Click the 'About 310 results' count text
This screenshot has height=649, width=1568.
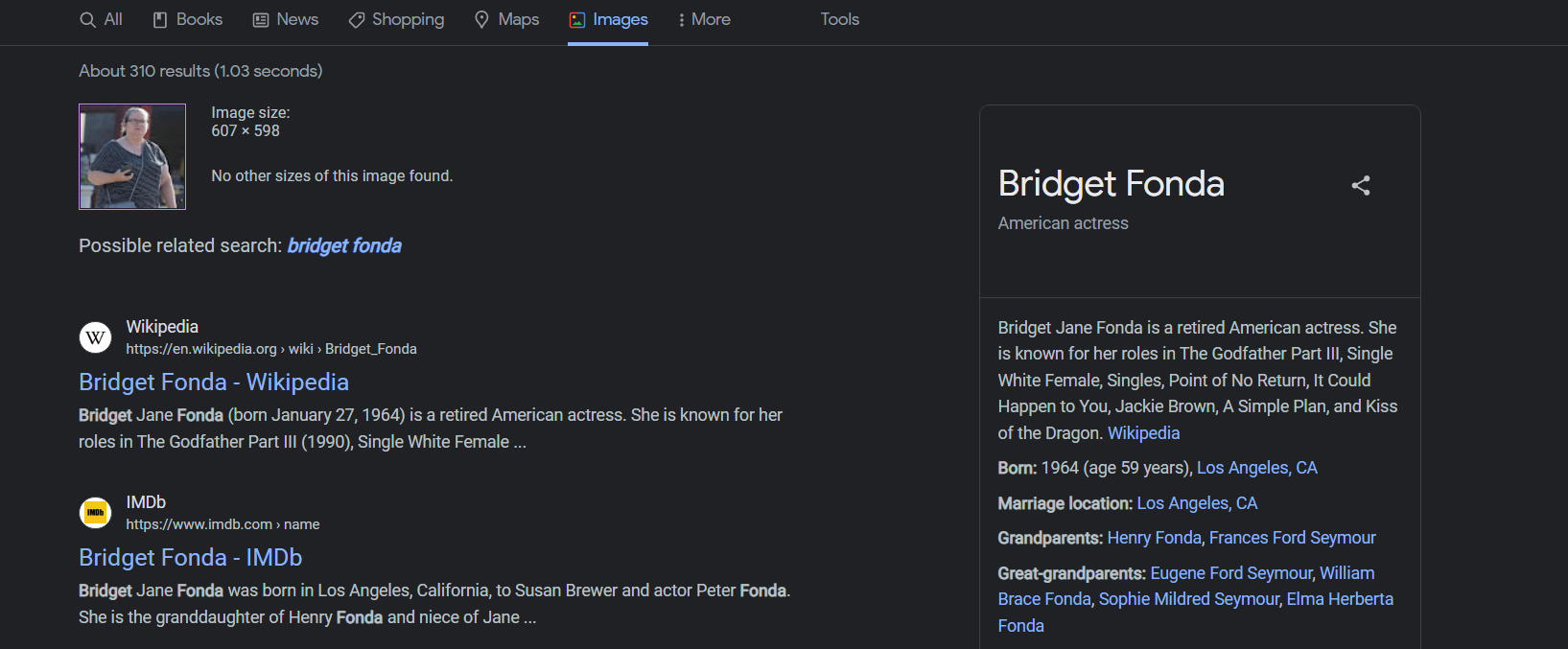tap(200, 71)
